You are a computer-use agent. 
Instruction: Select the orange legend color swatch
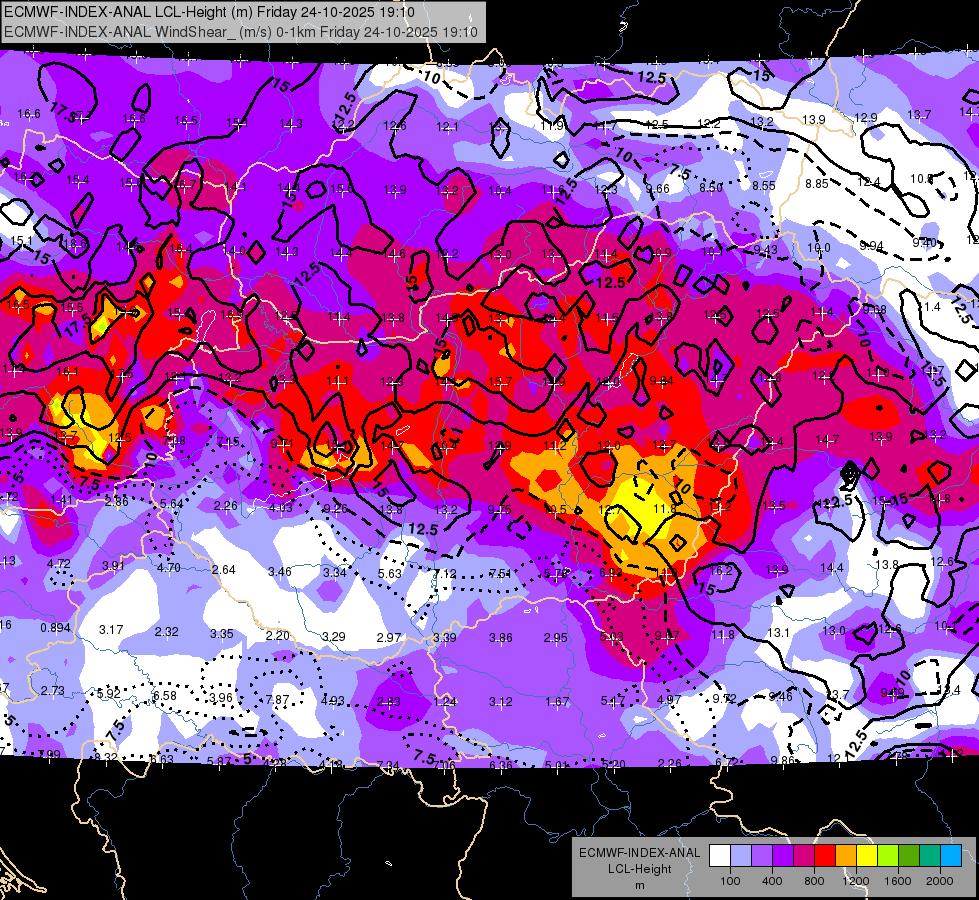point(847,856)
